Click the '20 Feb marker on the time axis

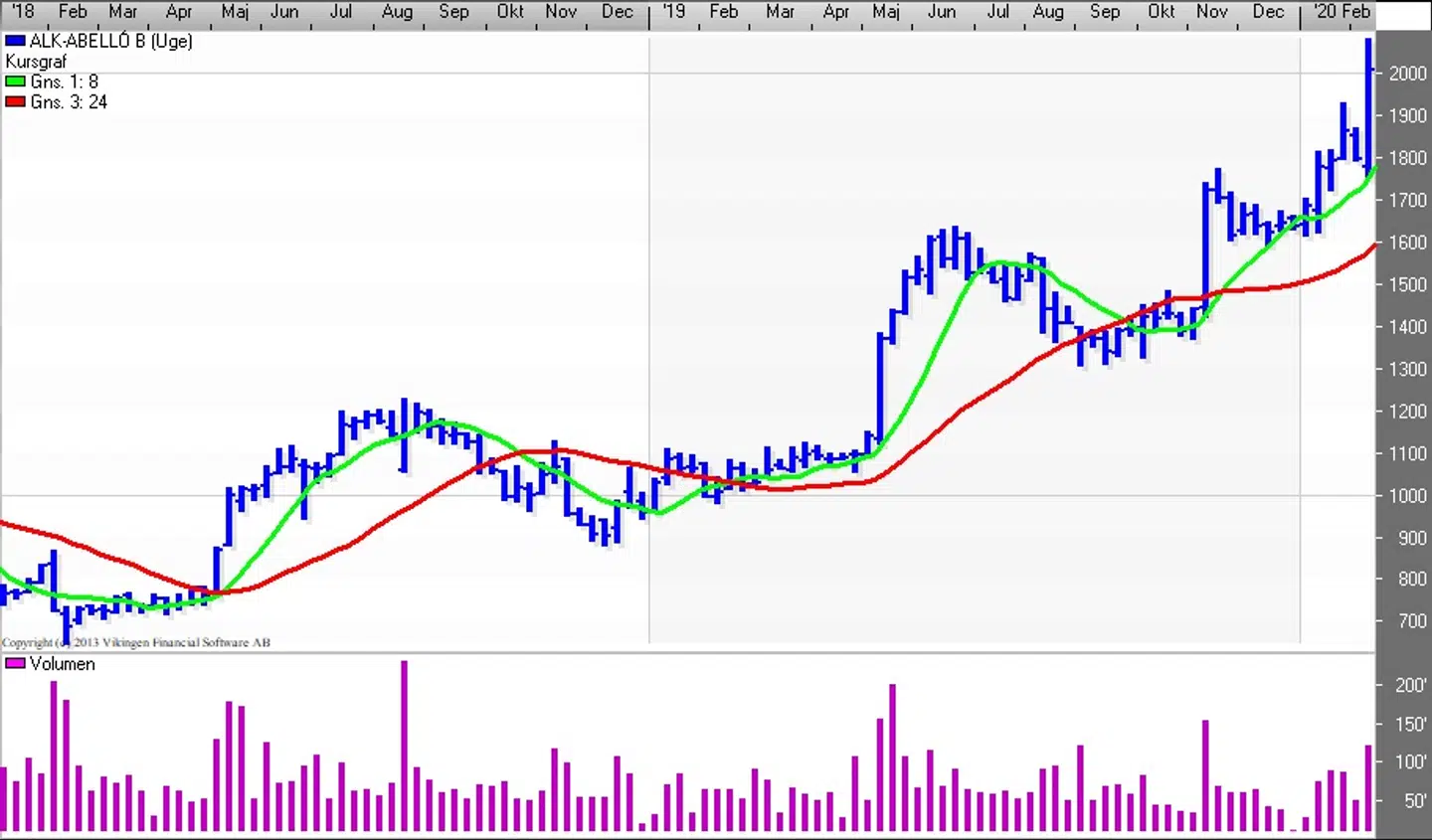pos(1341,12)
